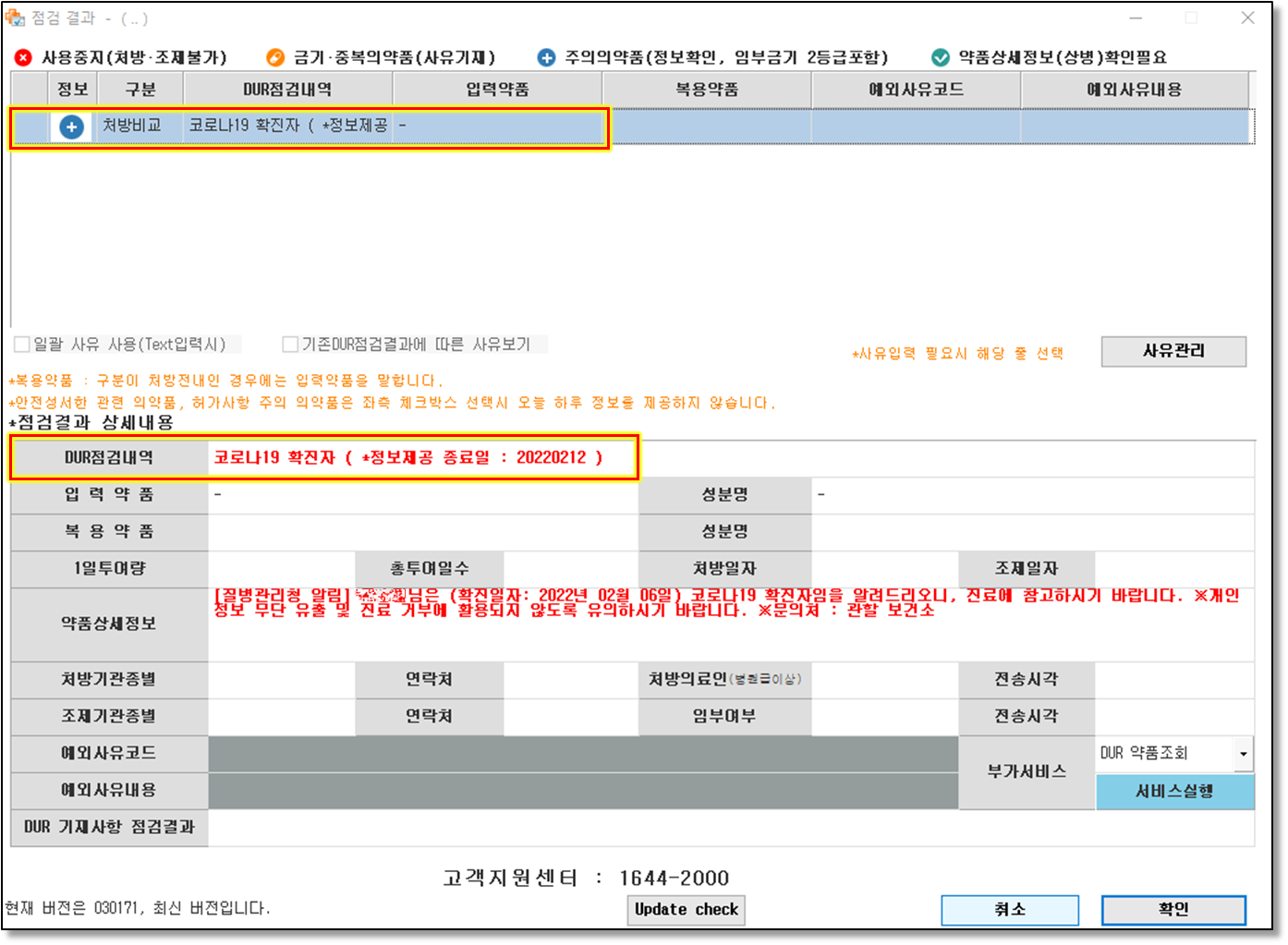Click the red 사용중지 legend icon
The image size is (1288, 945).
23,57
